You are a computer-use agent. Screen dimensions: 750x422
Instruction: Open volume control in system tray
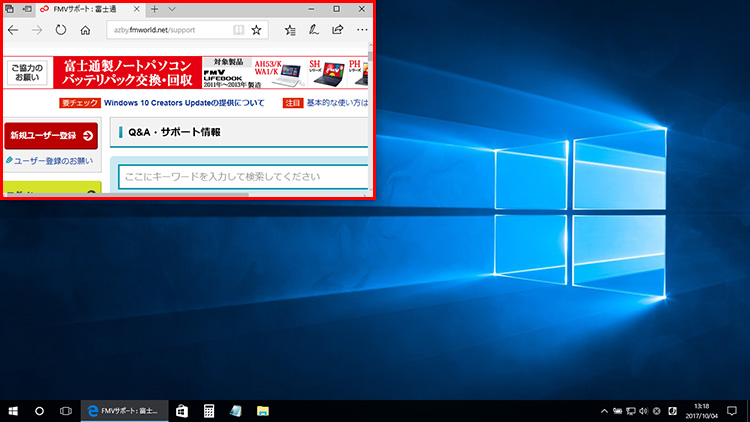pos(641,411)
